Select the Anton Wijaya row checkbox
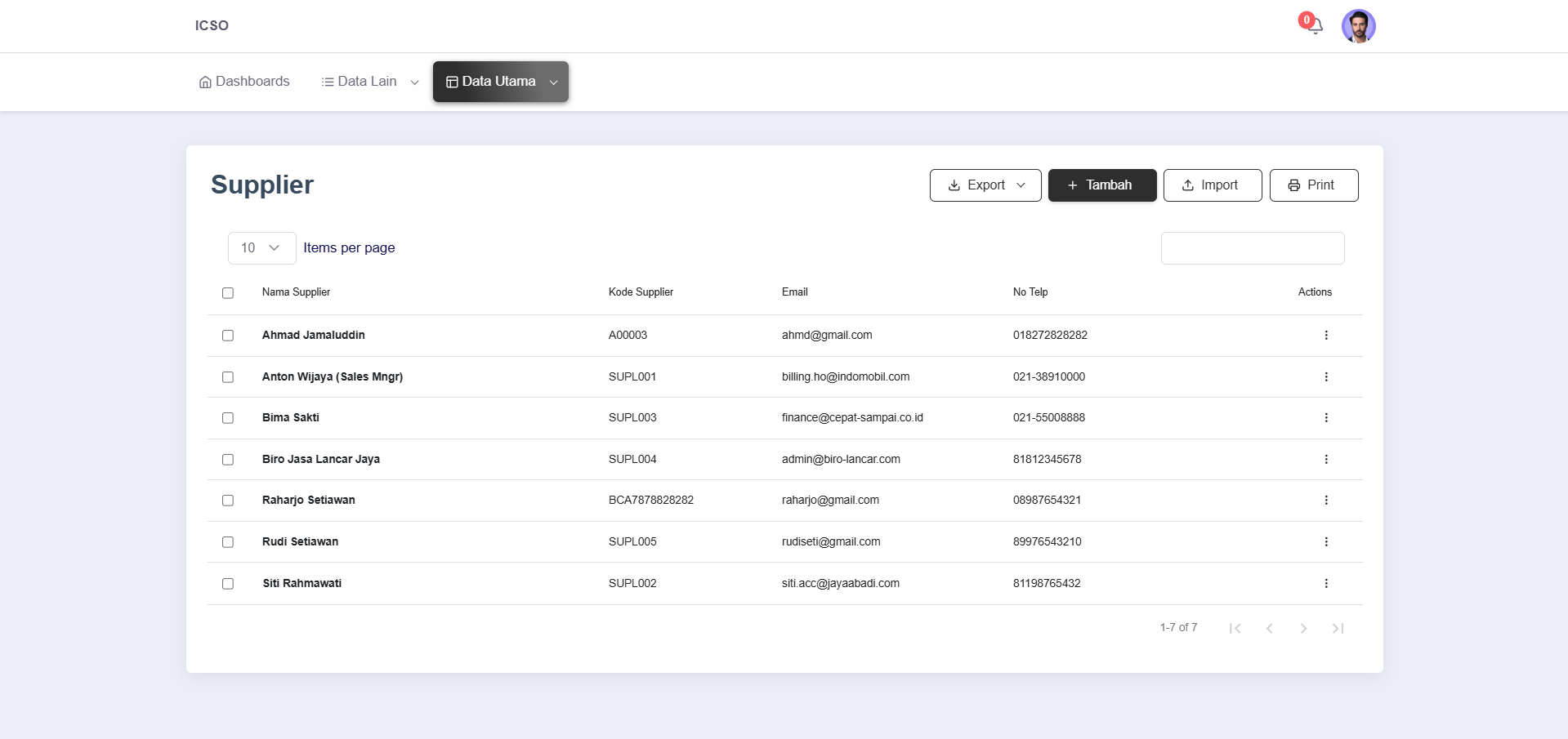The image size is (1568, 739). [228, 377]
